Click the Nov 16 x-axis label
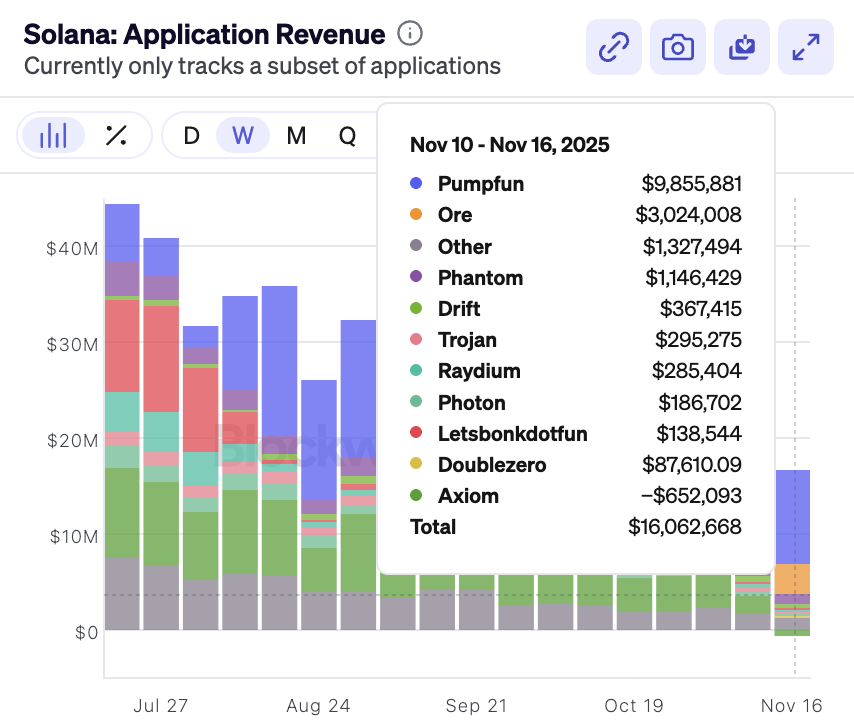 coord(791,706)
